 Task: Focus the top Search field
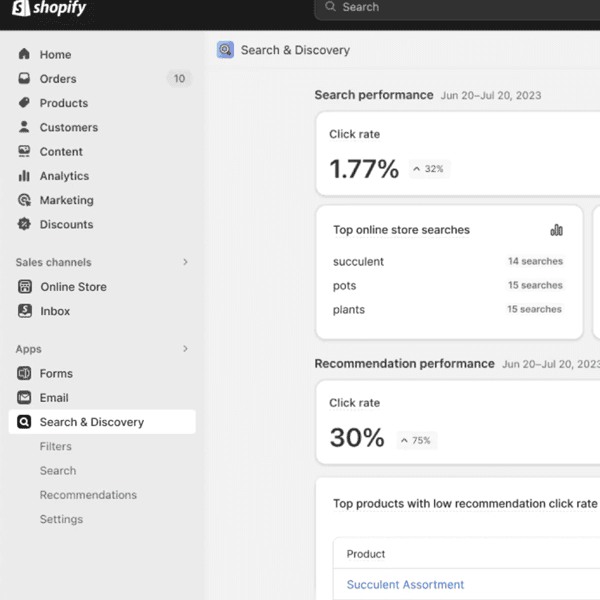[457, 8]
